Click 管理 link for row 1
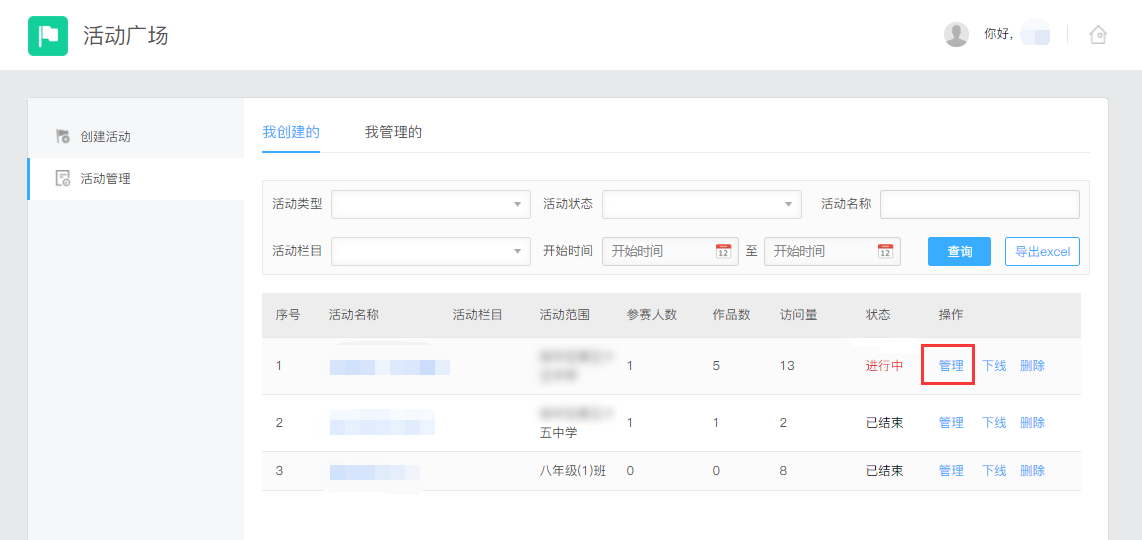Viewport: 1142px width, 540px height. (951, 366)
